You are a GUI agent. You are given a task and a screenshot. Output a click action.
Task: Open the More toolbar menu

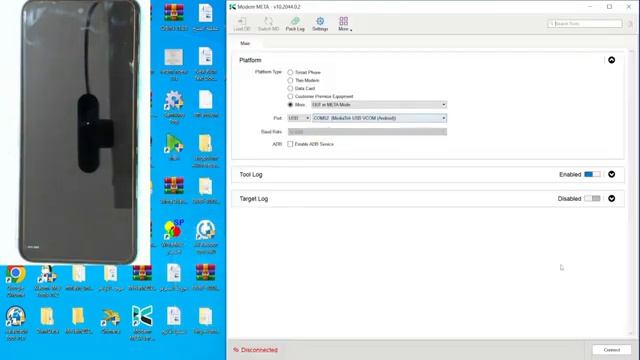click(x=344, y=24)
